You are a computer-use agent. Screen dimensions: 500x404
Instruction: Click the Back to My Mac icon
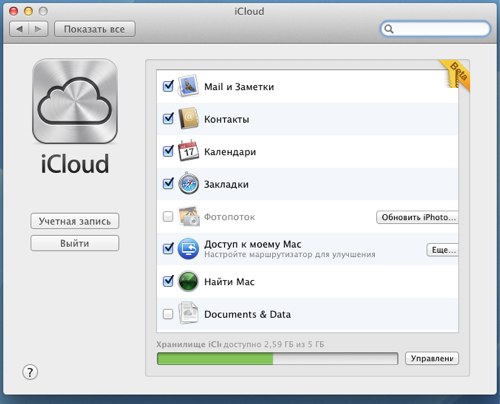188,249
